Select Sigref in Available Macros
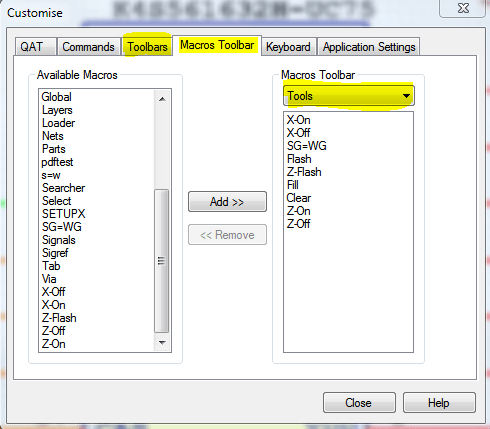Image resolution: width=490 pixels, height=429 pixels. point(55,253)
